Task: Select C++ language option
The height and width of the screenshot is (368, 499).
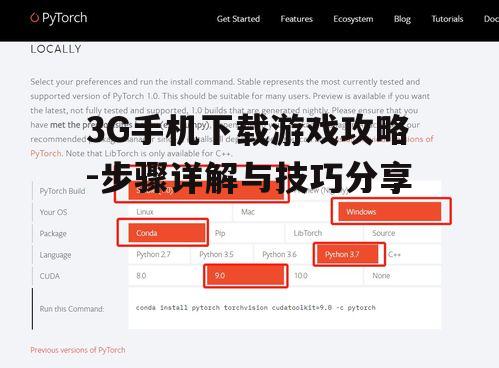Action: tap(411, 254)
